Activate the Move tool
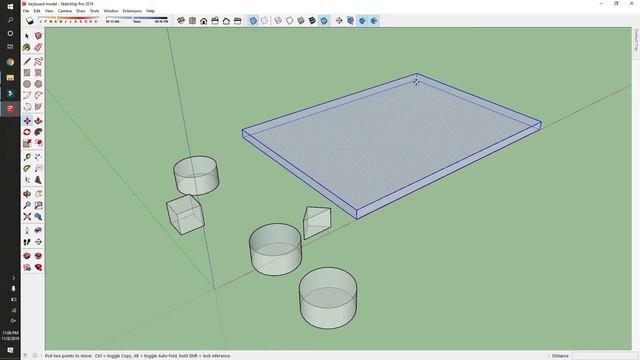Screen dimensions: 640x360 (27, 121)
